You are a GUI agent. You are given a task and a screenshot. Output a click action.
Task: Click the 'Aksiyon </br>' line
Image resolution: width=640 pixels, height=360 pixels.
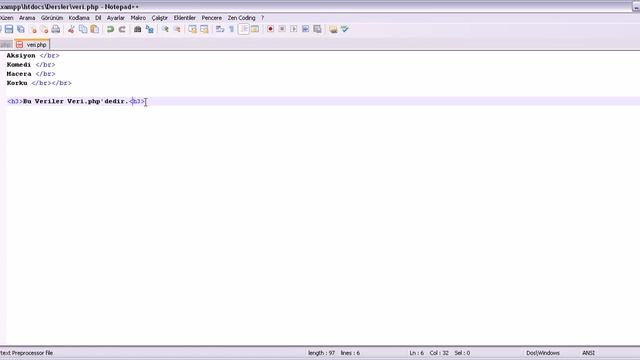click(33, 56)
